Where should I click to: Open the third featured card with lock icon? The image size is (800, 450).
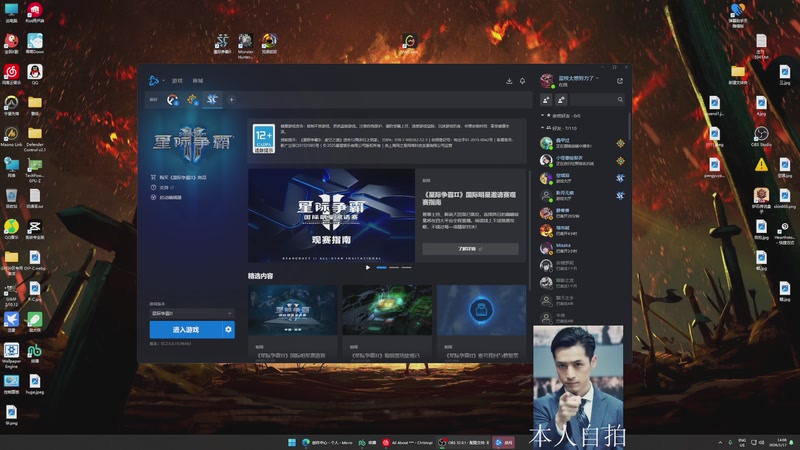pyautogui.click(x=481, y=321)
